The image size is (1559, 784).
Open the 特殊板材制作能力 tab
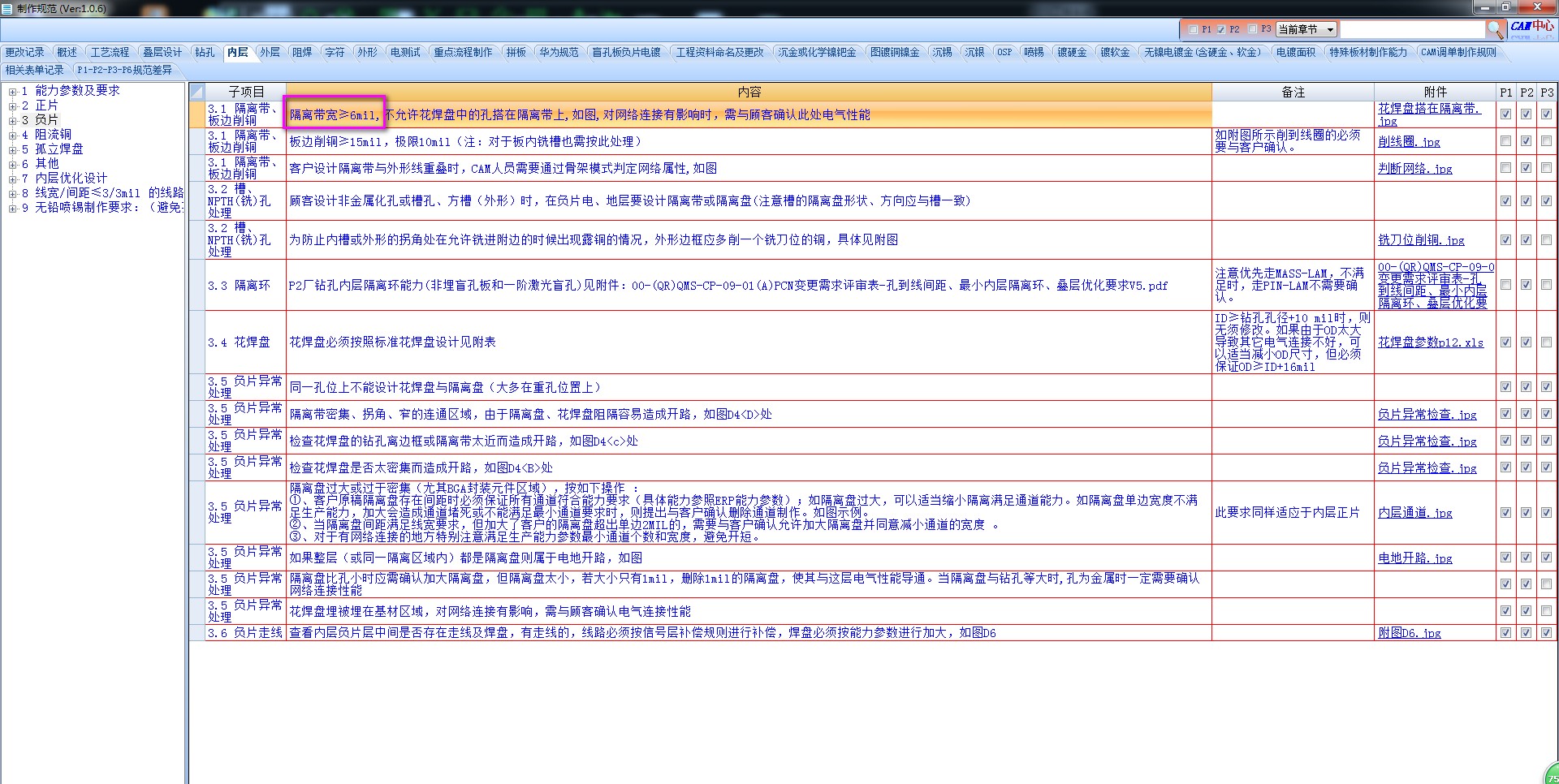click(1367, 52)
